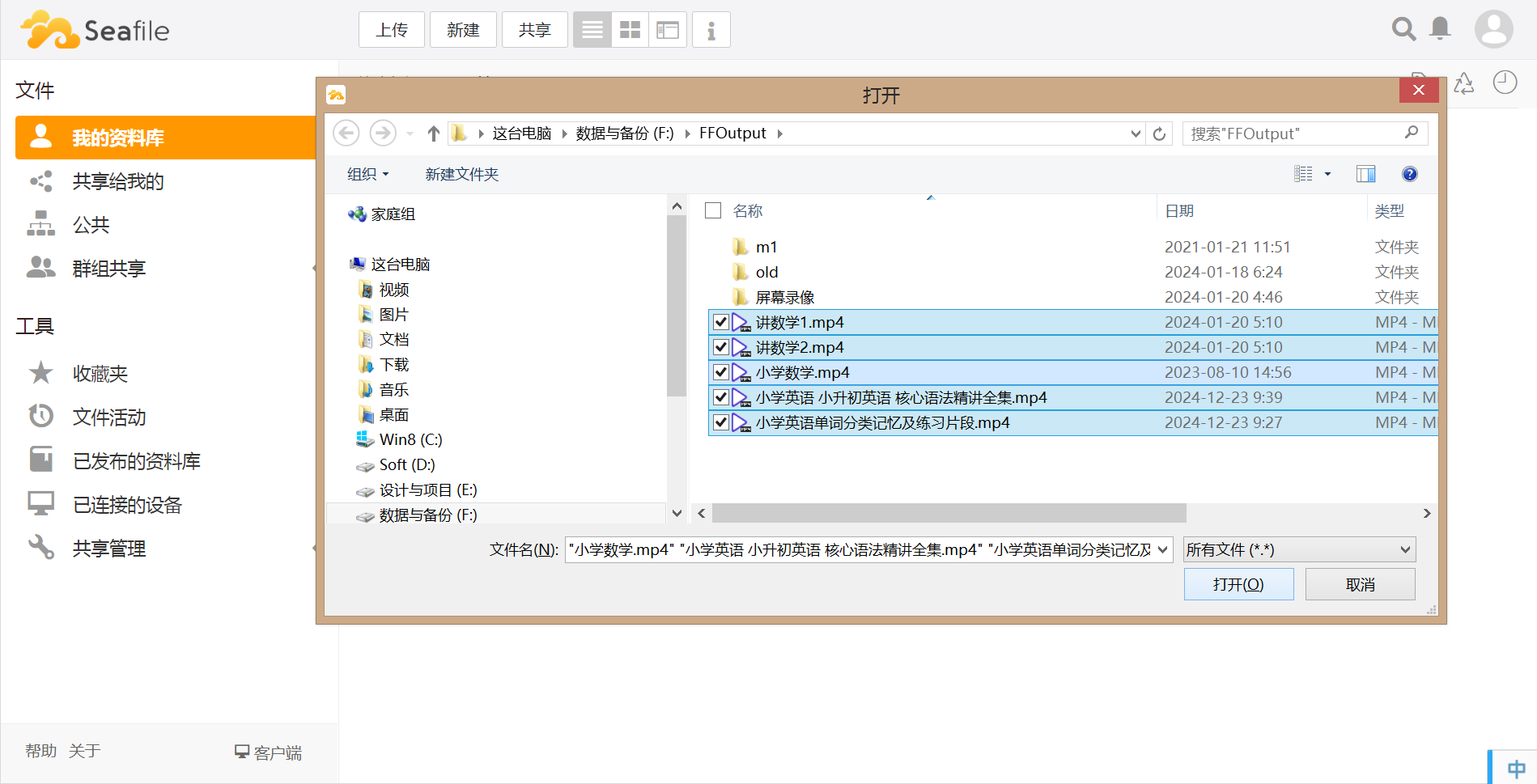
Task: Click the refresh icon in address bar
Action: [1159, 133]
